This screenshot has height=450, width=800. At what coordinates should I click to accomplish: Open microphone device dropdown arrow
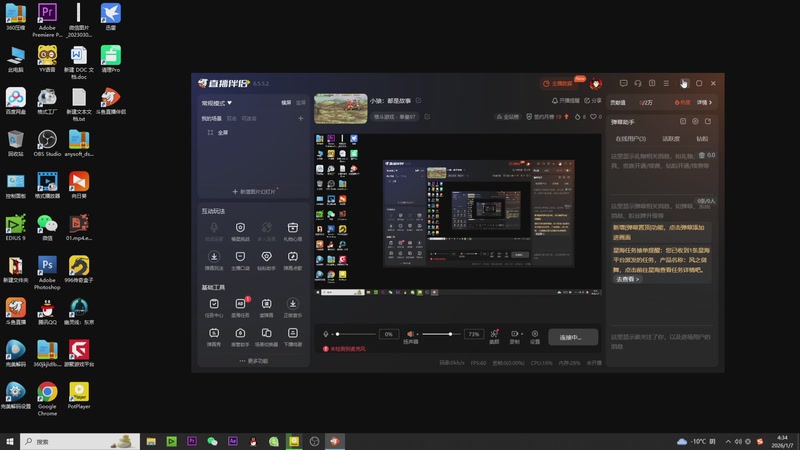pyautogui.click(x=332, y=334)
